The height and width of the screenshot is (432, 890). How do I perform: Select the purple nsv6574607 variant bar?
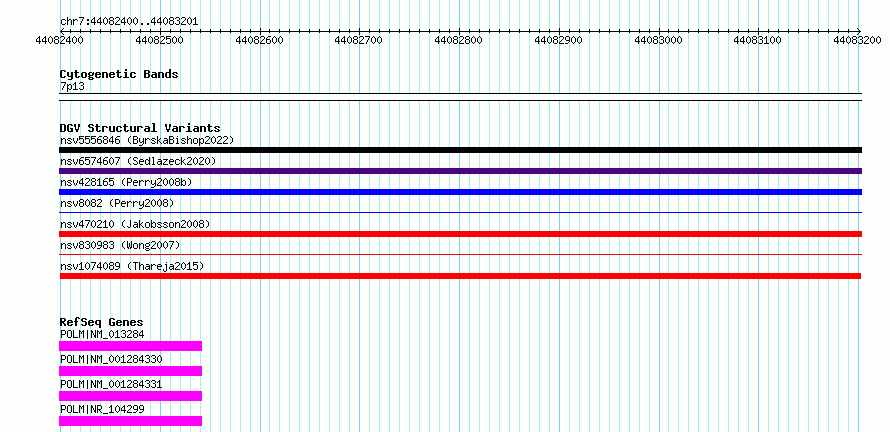pyautogui.click(x=460, y=171)
